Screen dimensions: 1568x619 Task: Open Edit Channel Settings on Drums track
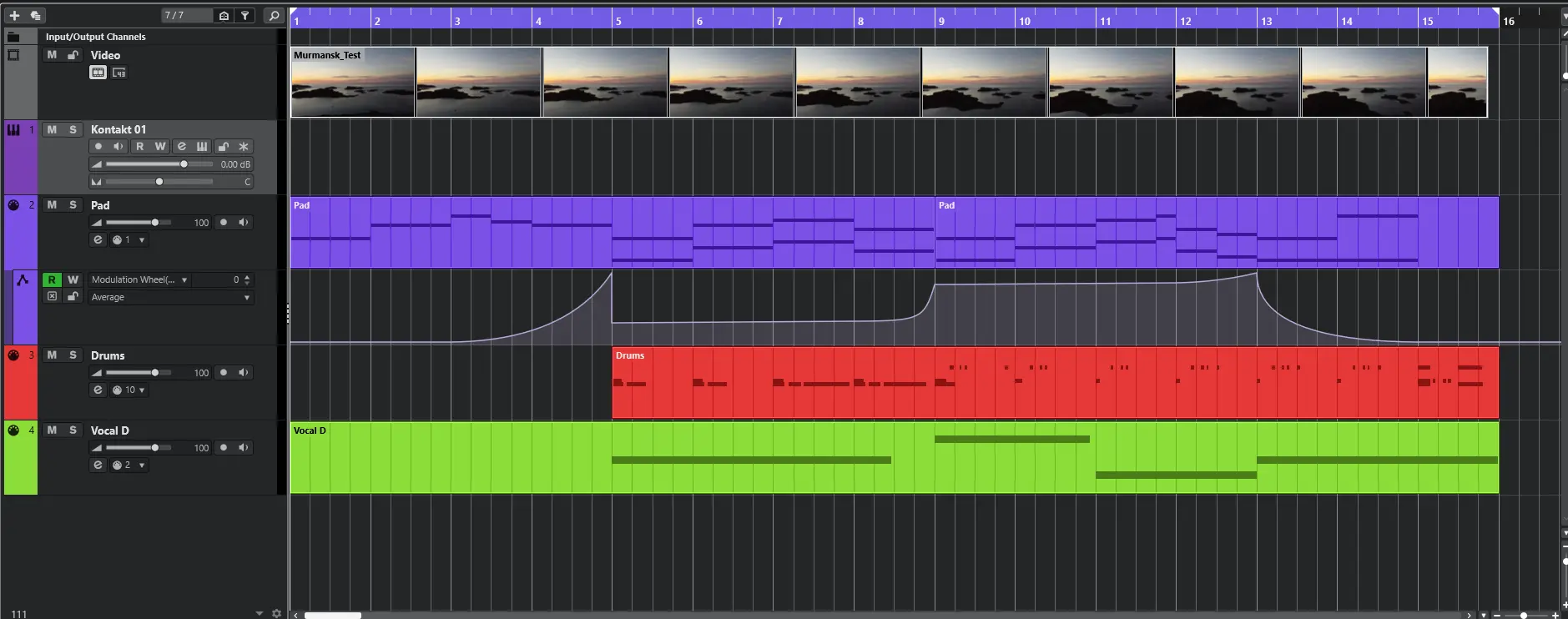(98, 390)
